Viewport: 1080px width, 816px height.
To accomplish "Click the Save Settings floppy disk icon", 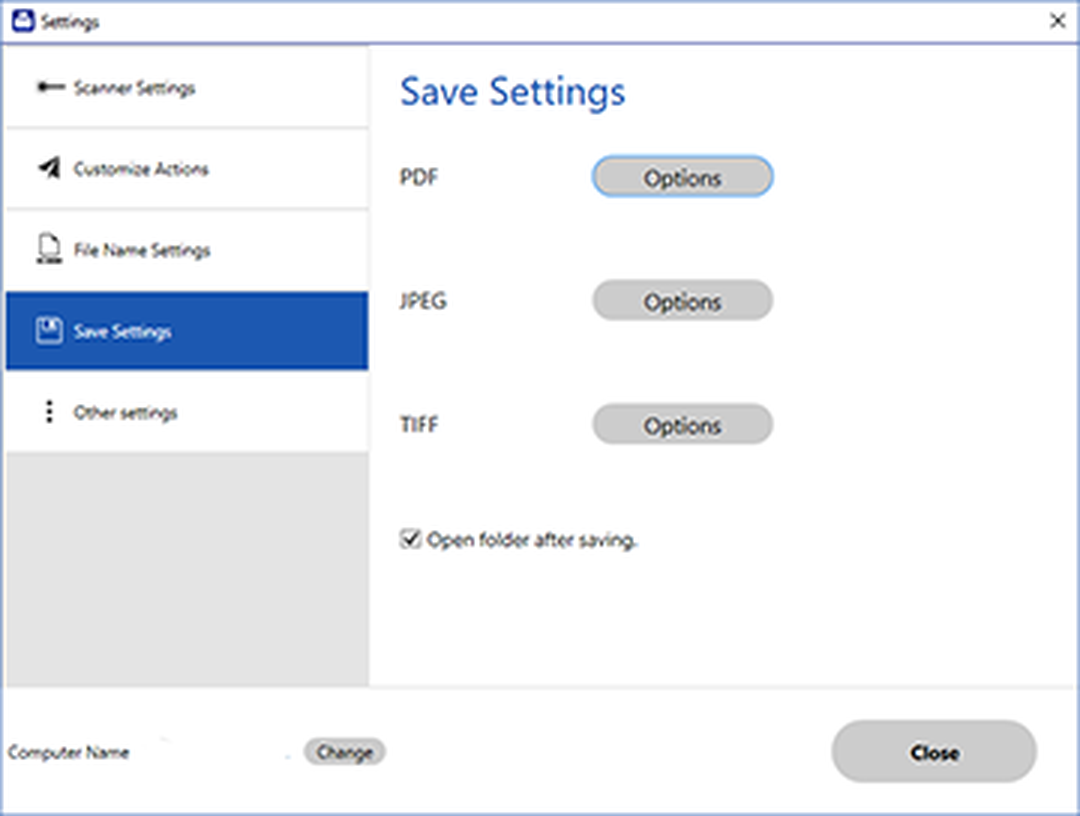I will point(49,331).
